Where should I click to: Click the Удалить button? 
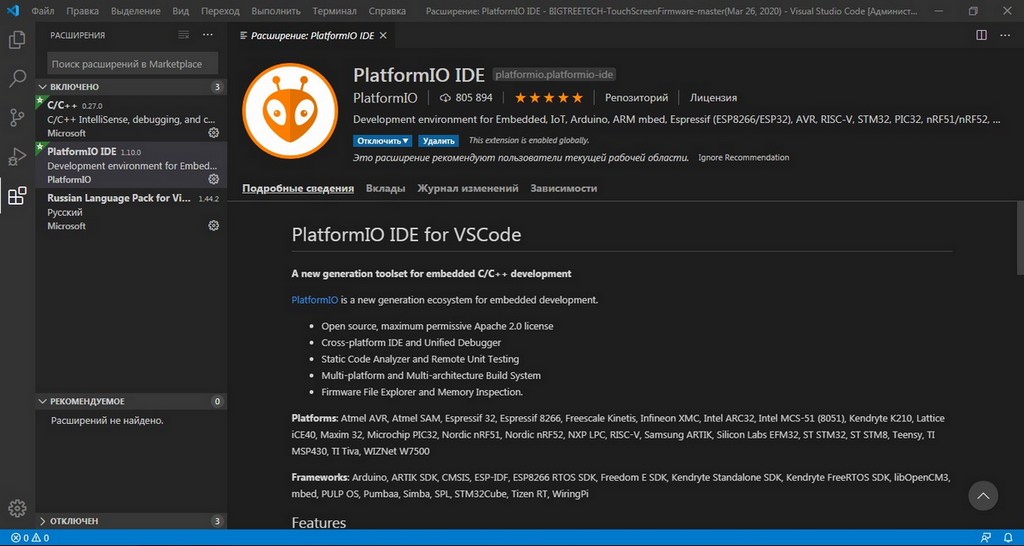point(438,140)
